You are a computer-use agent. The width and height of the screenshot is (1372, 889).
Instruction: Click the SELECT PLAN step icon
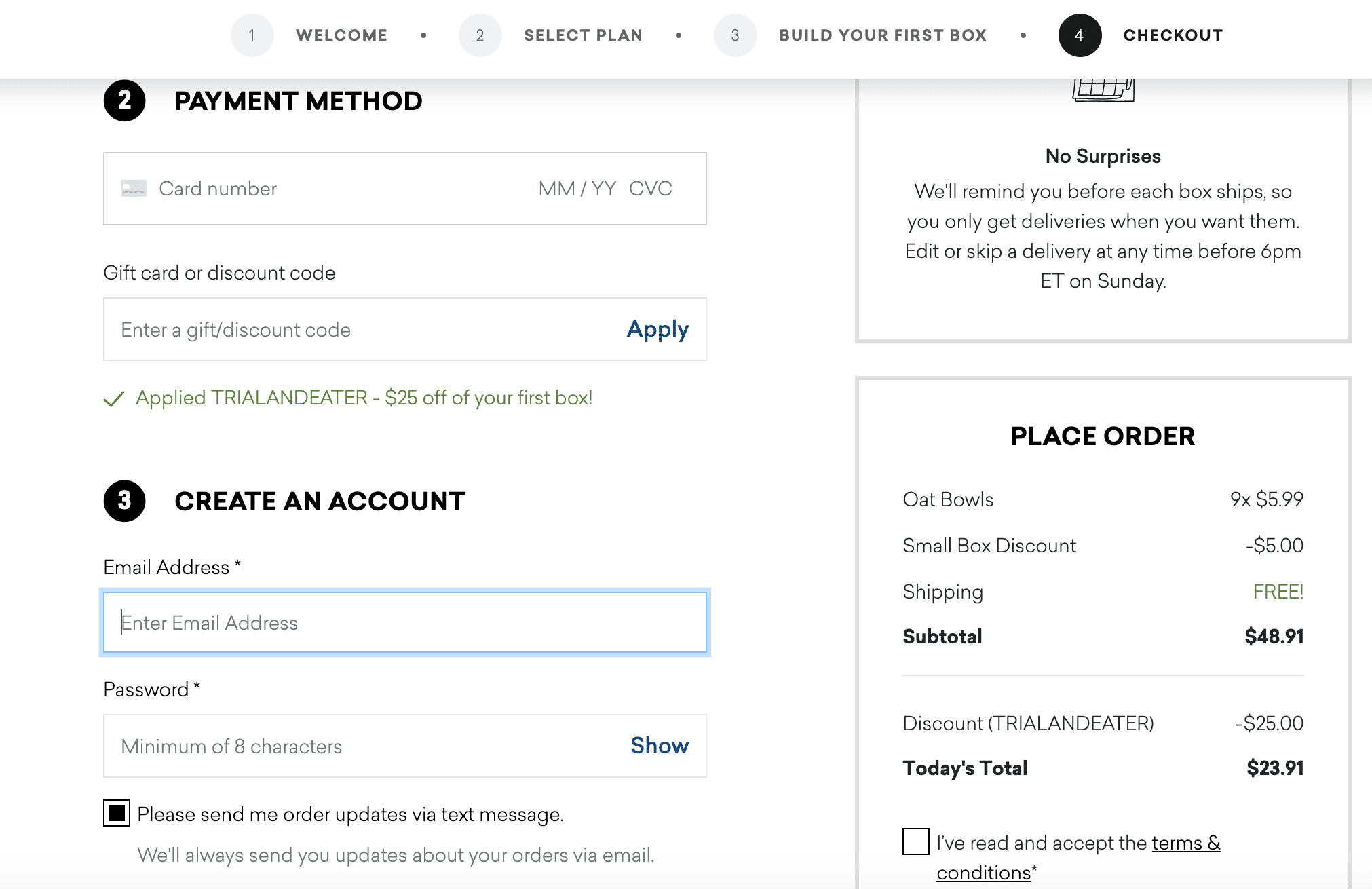(x=477, y=35)
